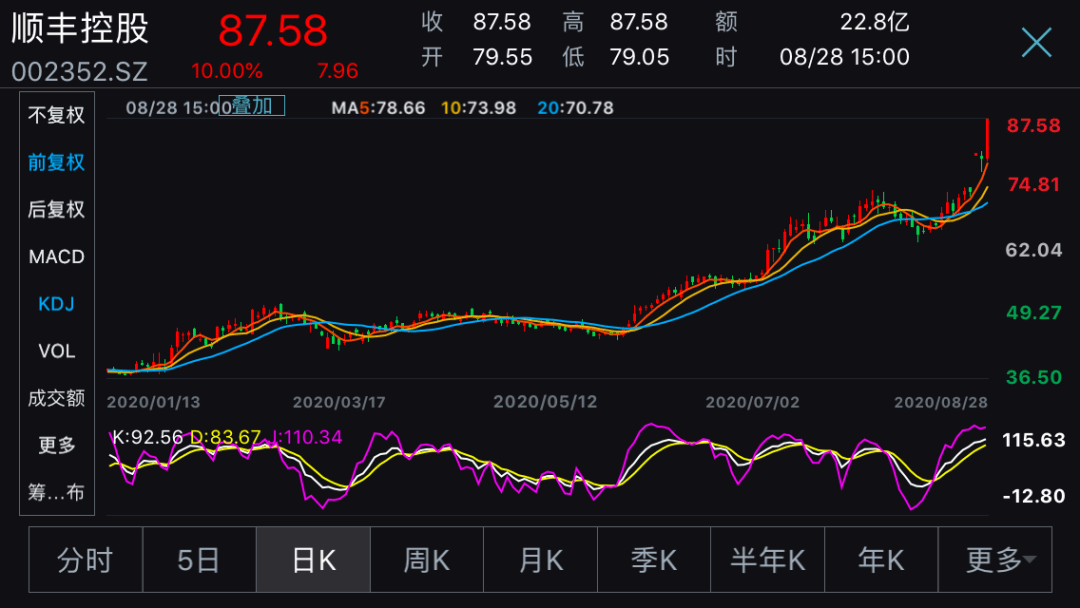
Task: Switch indicator to MACD
Action: tap(57, 257)
